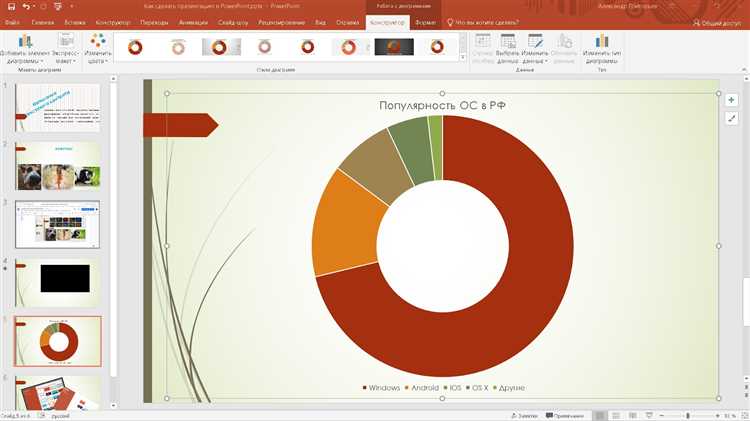This screenshot has width=750, height=421.
Task: Select the dark green OS X segment
Action: click(x=414, y=148)
